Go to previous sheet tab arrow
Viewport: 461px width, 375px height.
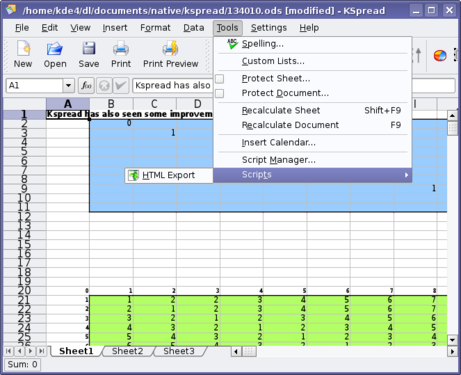click(x=20, y=351)
